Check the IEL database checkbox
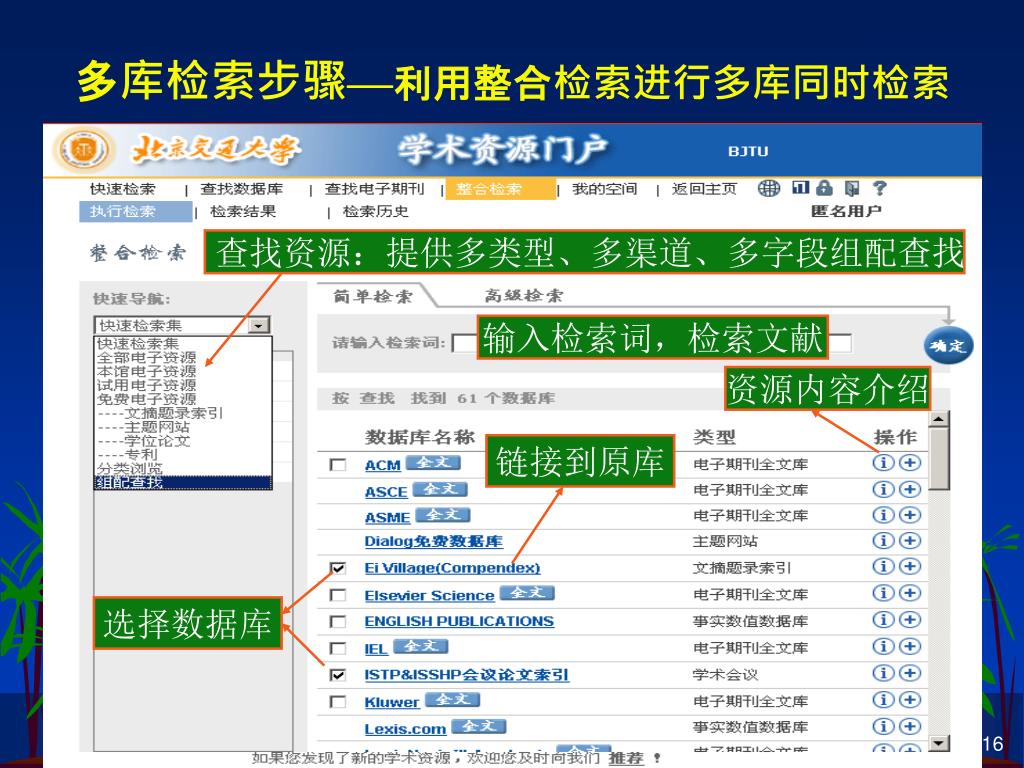 (338, 648)
